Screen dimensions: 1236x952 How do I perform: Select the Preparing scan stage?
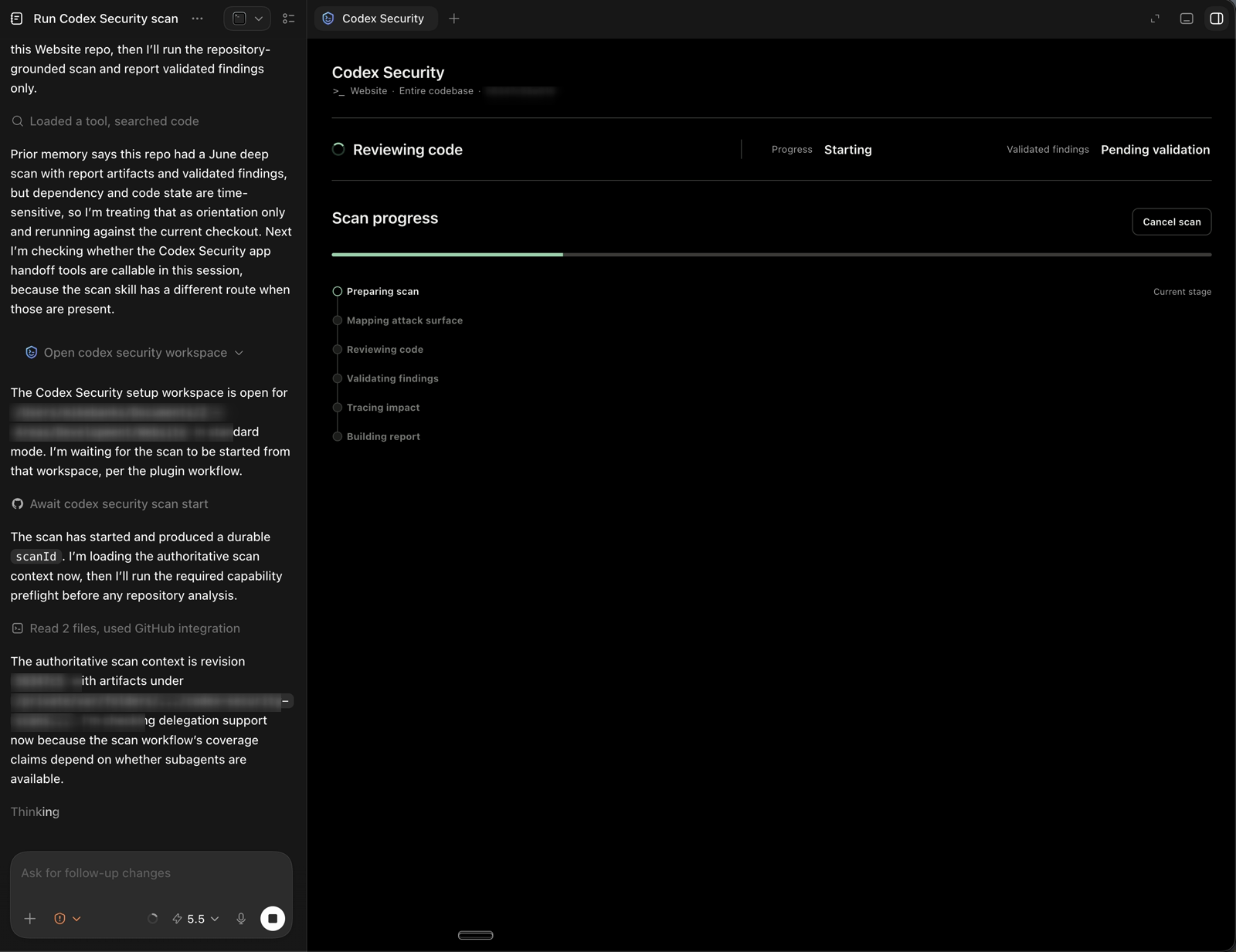click(382, 292)
